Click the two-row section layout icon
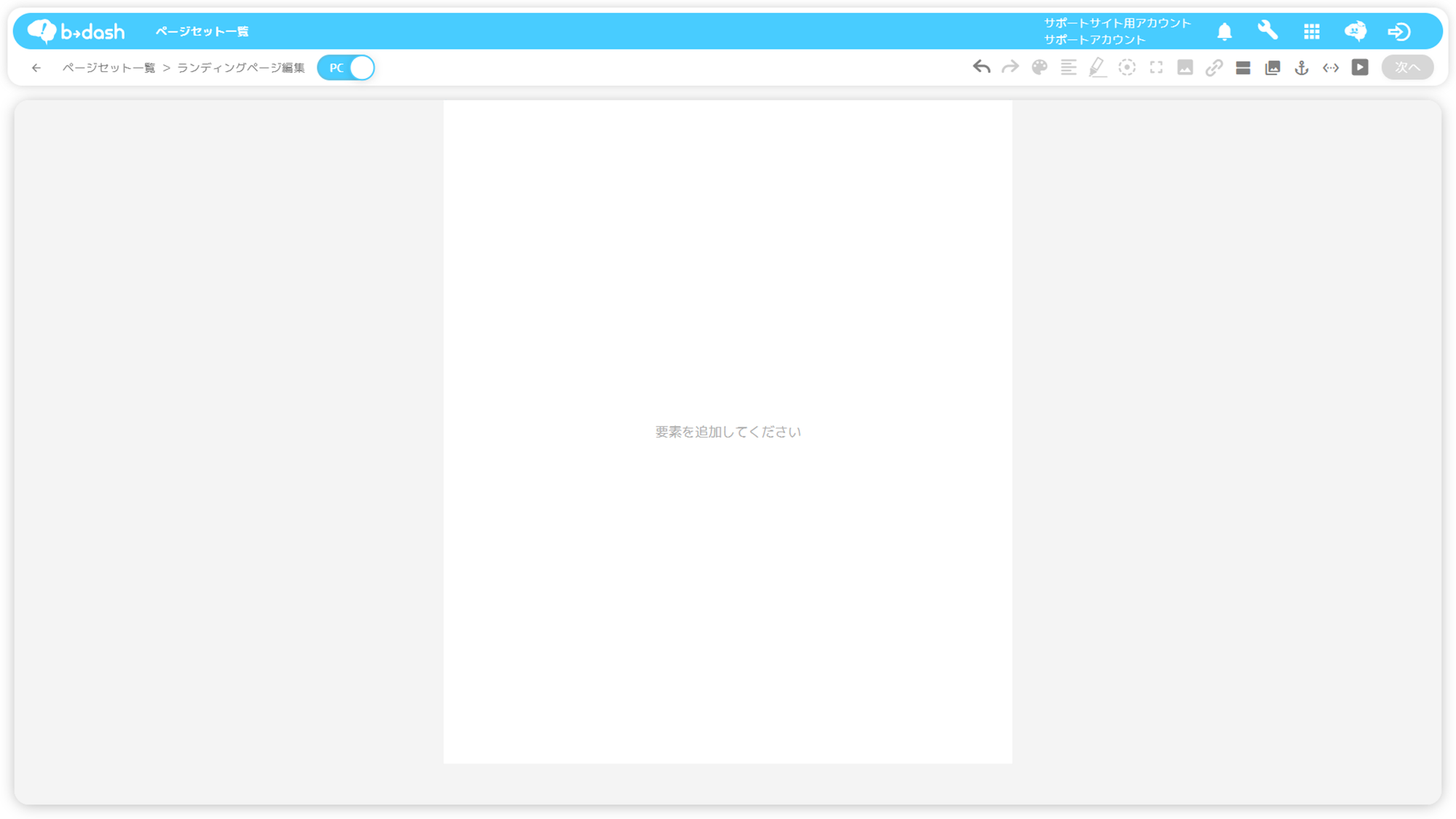1456x819 pixels. (1243, 68)
